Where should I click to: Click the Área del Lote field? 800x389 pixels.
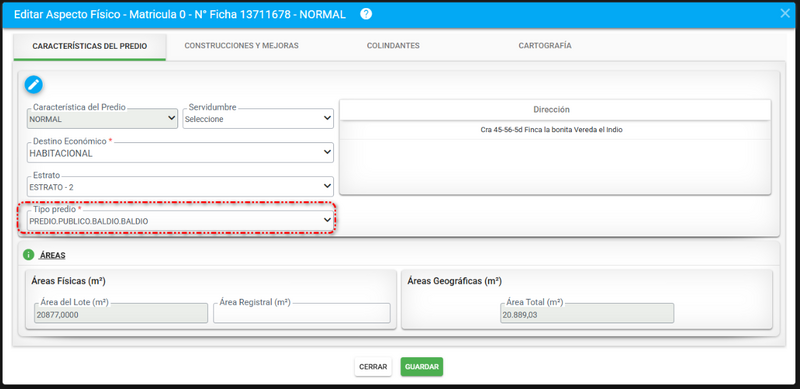tap(121, 314)
